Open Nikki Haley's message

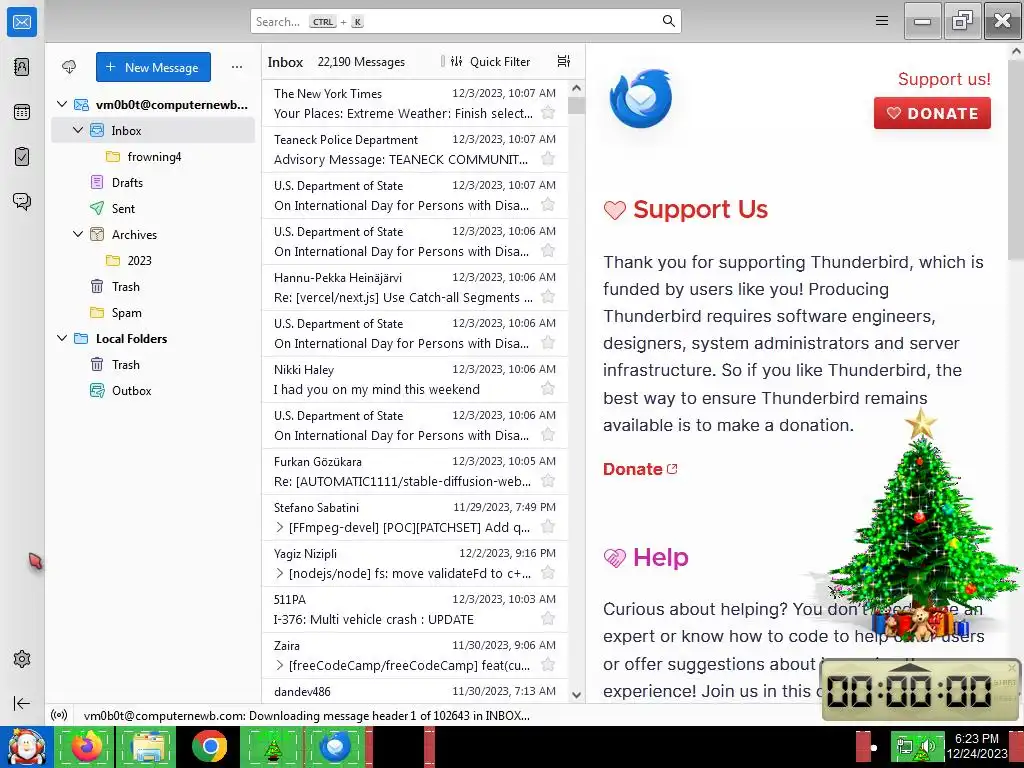(415, 379)
